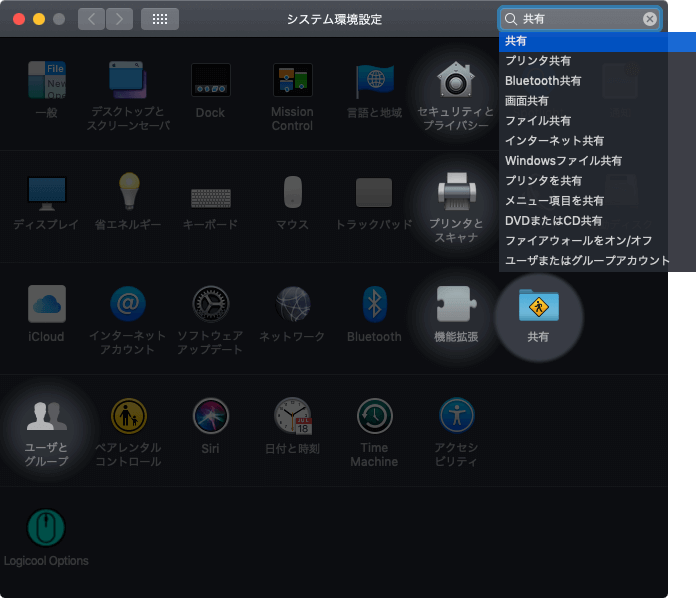Open Bluetooth preferences icon
Viewport: 696px width, 598px height.
click(375, 304)
